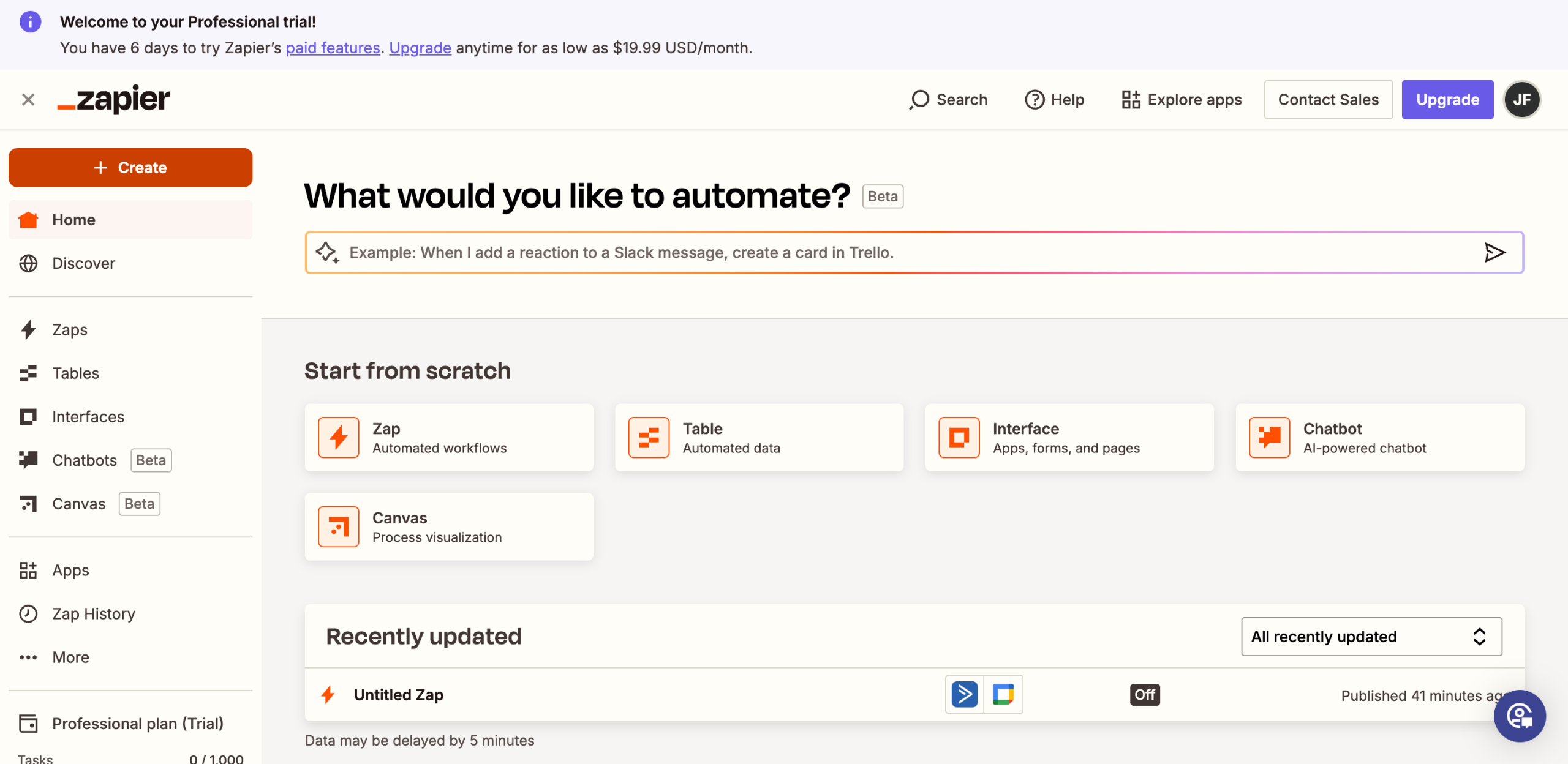
Task: Click the Canvas card icon
Action: pyautogui.click(x=338, y=526)
